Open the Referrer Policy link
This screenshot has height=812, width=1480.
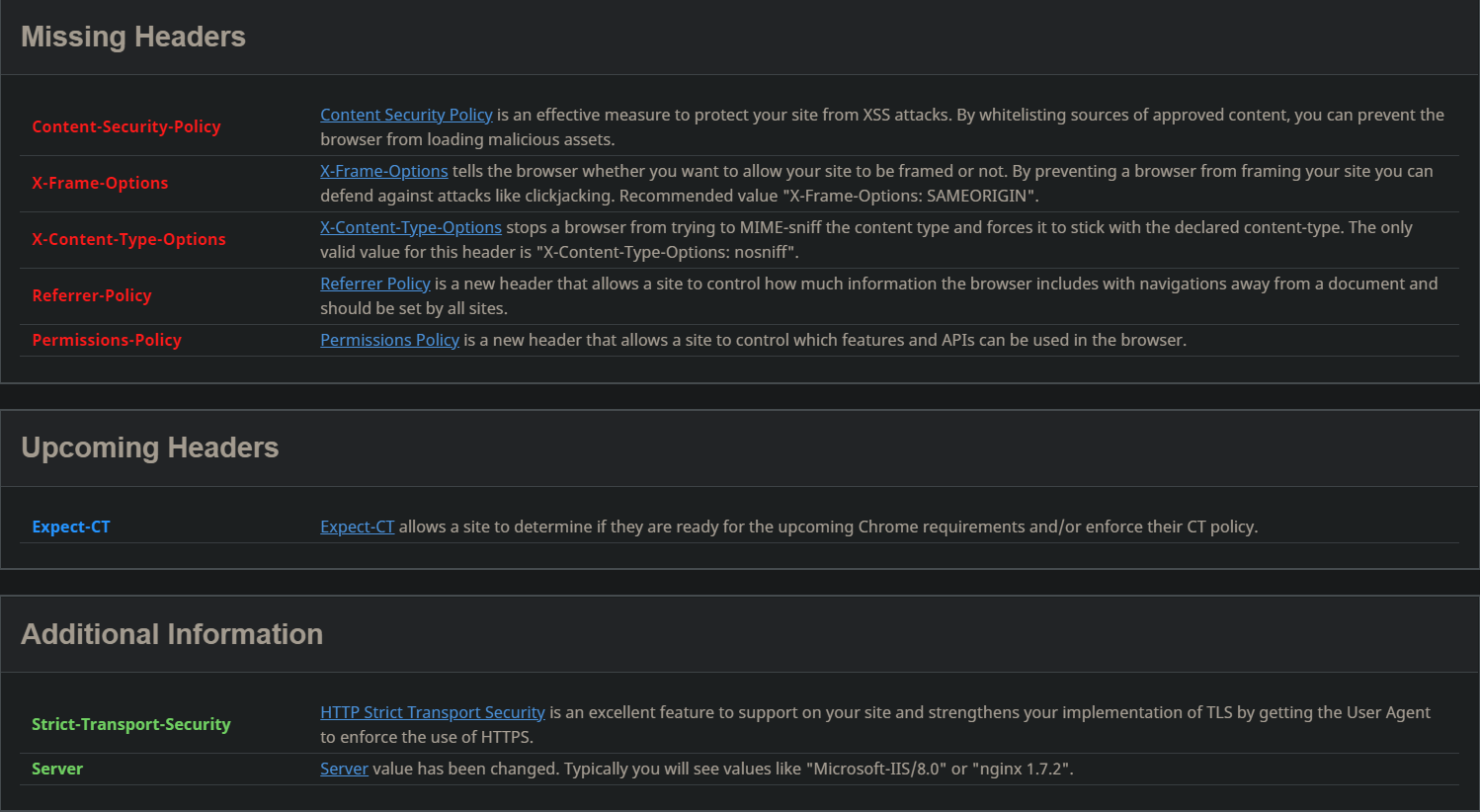(374, 284)
